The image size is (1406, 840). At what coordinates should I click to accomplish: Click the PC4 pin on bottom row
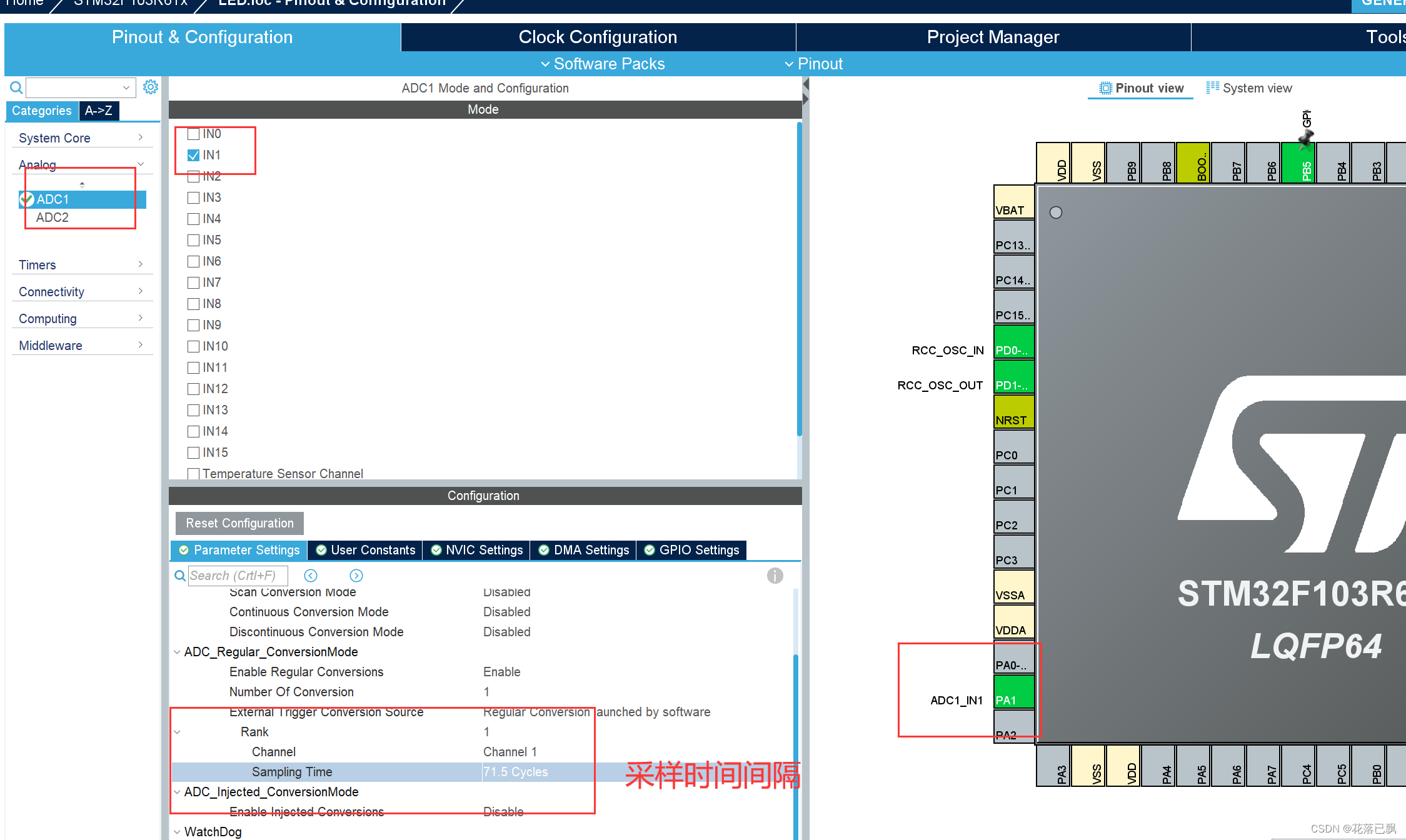[x=1298, y=766]
